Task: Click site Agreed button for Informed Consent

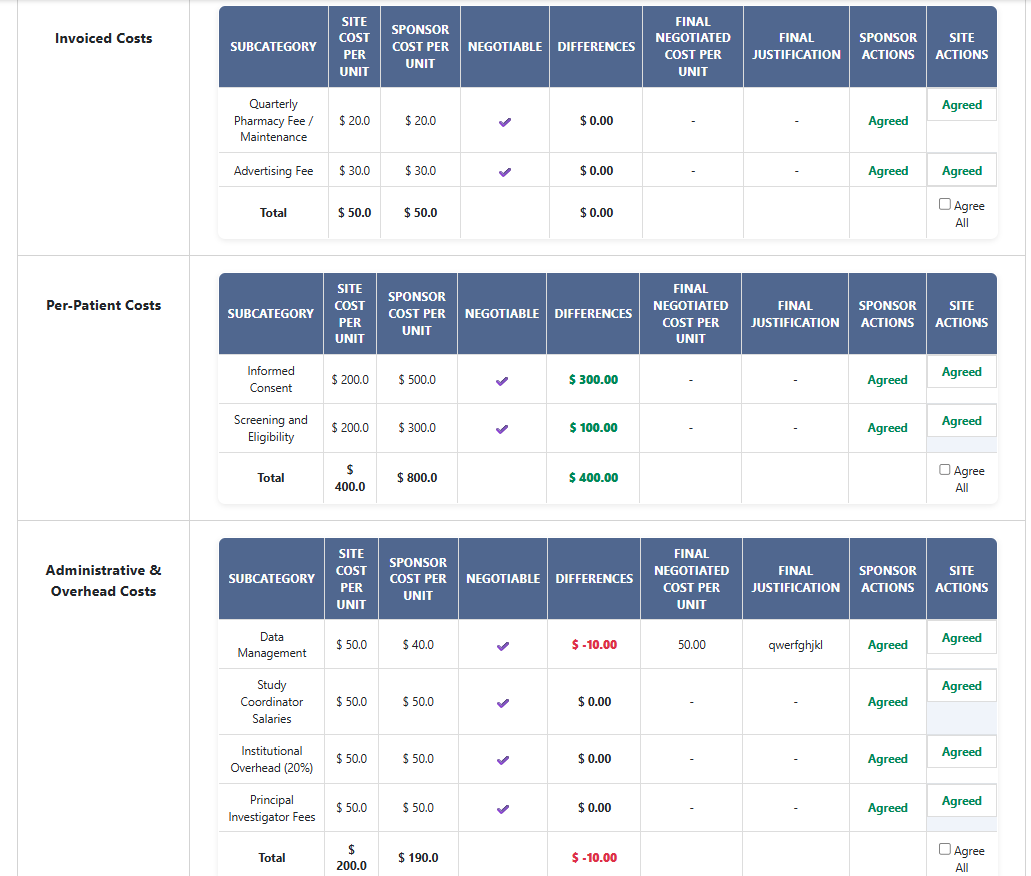Action: pyautogui.click(x=961, y=372)
